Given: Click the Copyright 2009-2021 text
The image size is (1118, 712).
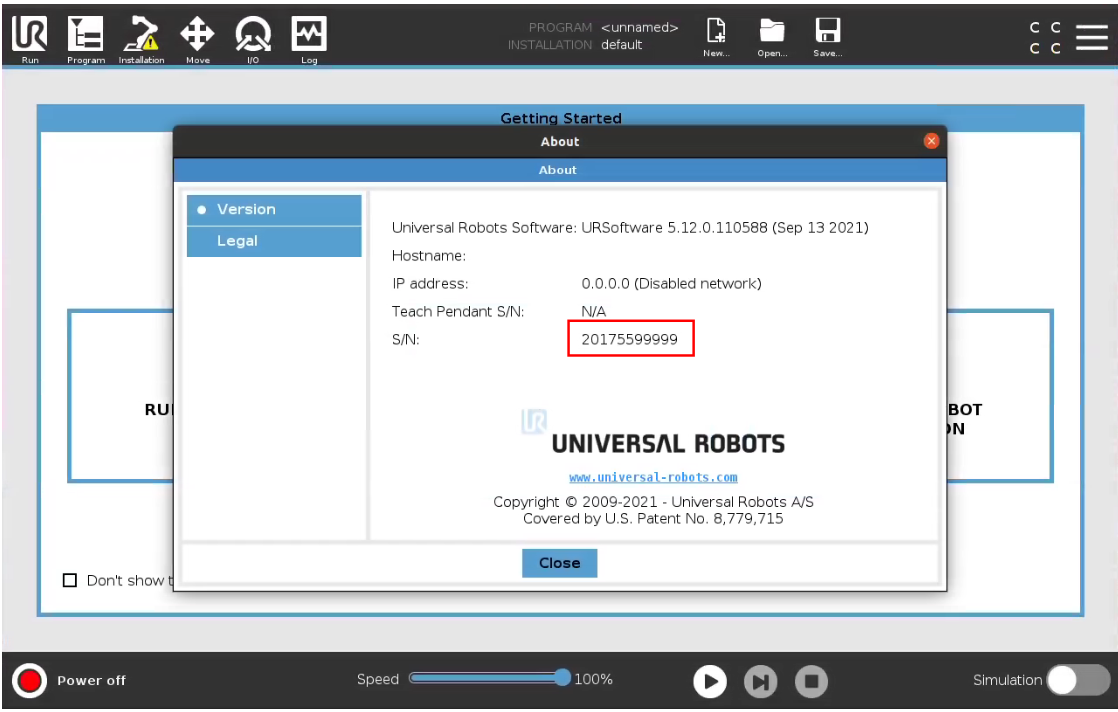Looking at the screenshot, I should pos(653,502).
